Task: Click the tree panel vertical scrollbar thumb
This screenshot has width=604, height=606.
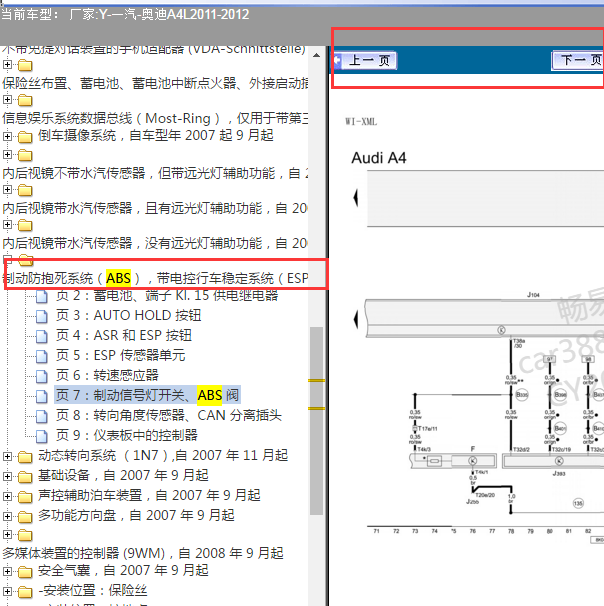Action: (x=316, y=421)
